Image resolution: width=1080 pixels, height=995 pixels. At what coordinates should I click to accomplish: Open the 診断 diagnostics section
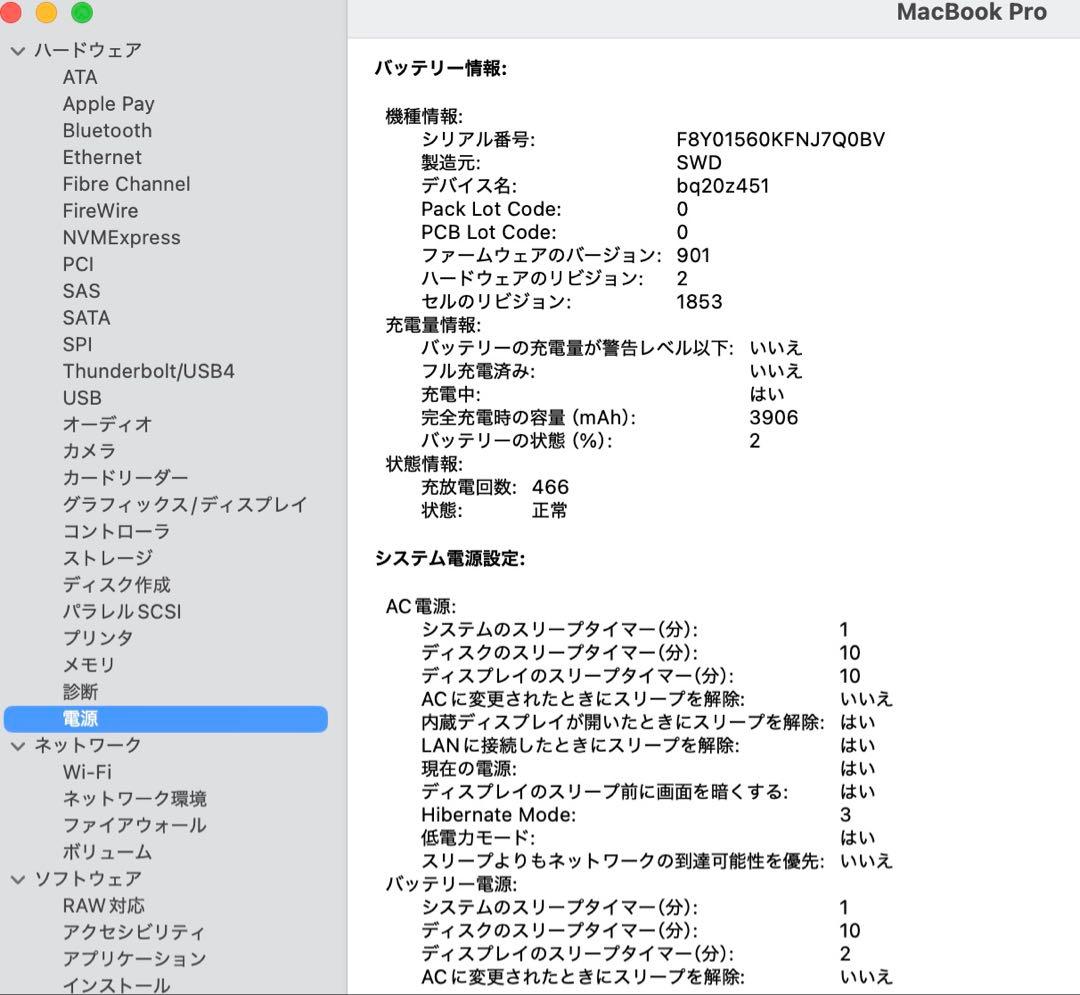(x=80, y=691)
